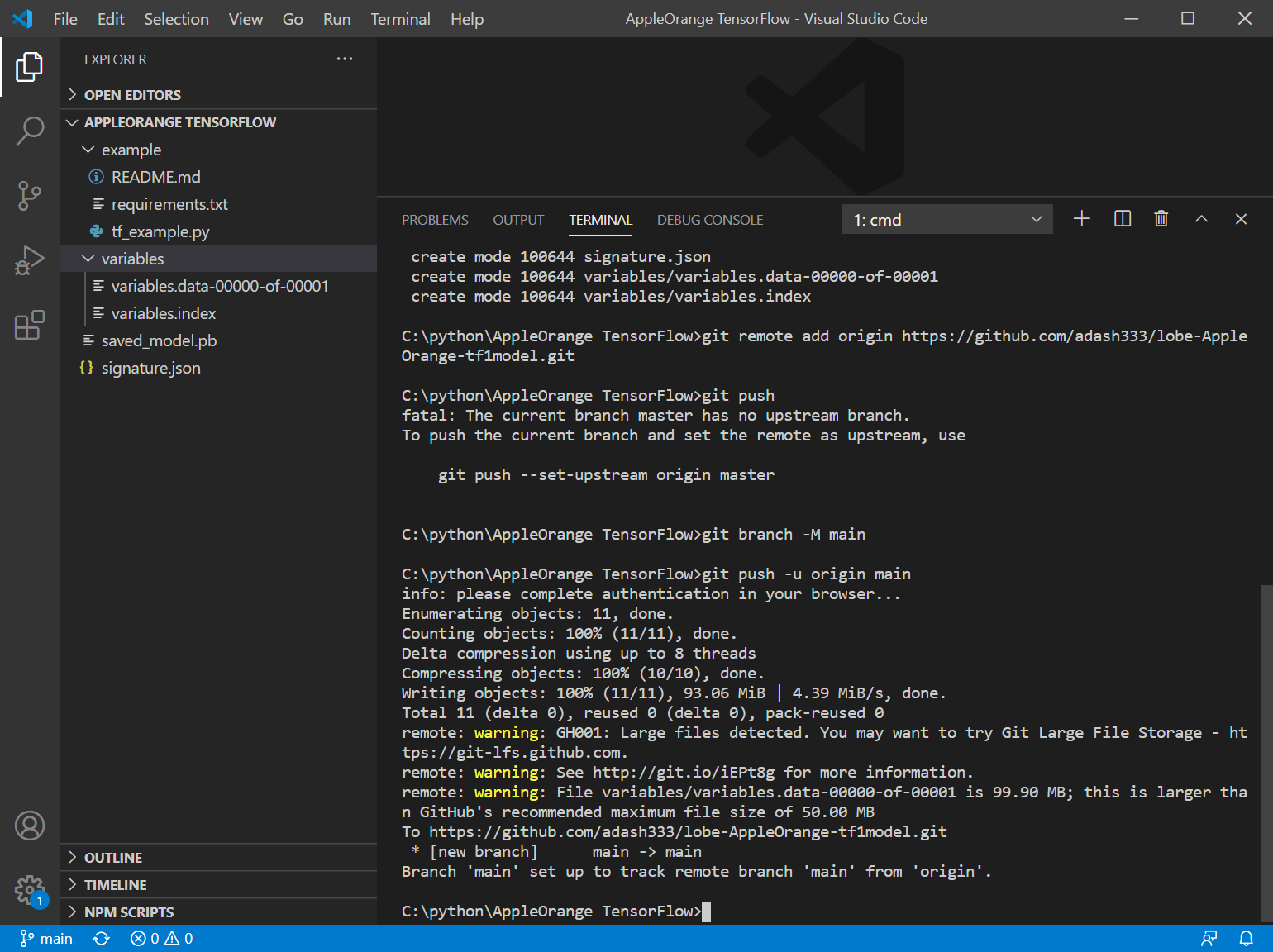1273x952 pixels.
Task: Click http://git.io/iEPt8g link in terminal
Action: (684, 773)
